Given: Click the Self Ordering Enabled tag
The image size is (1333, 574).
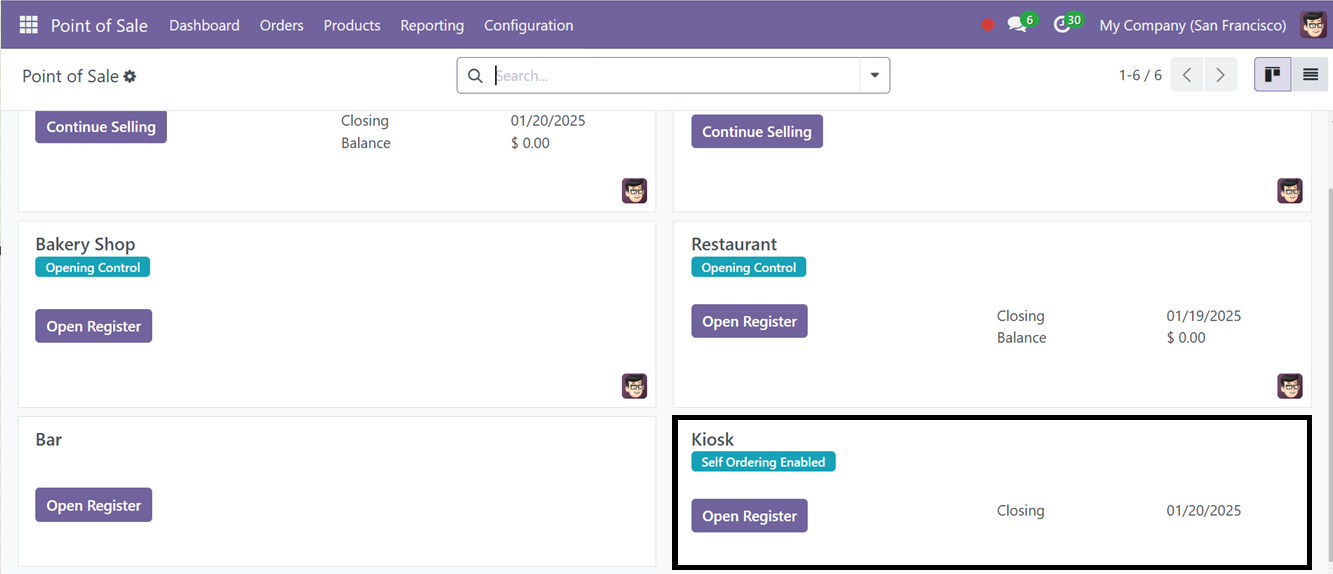Looking at the screenshot, I should [x=763, y=462].
